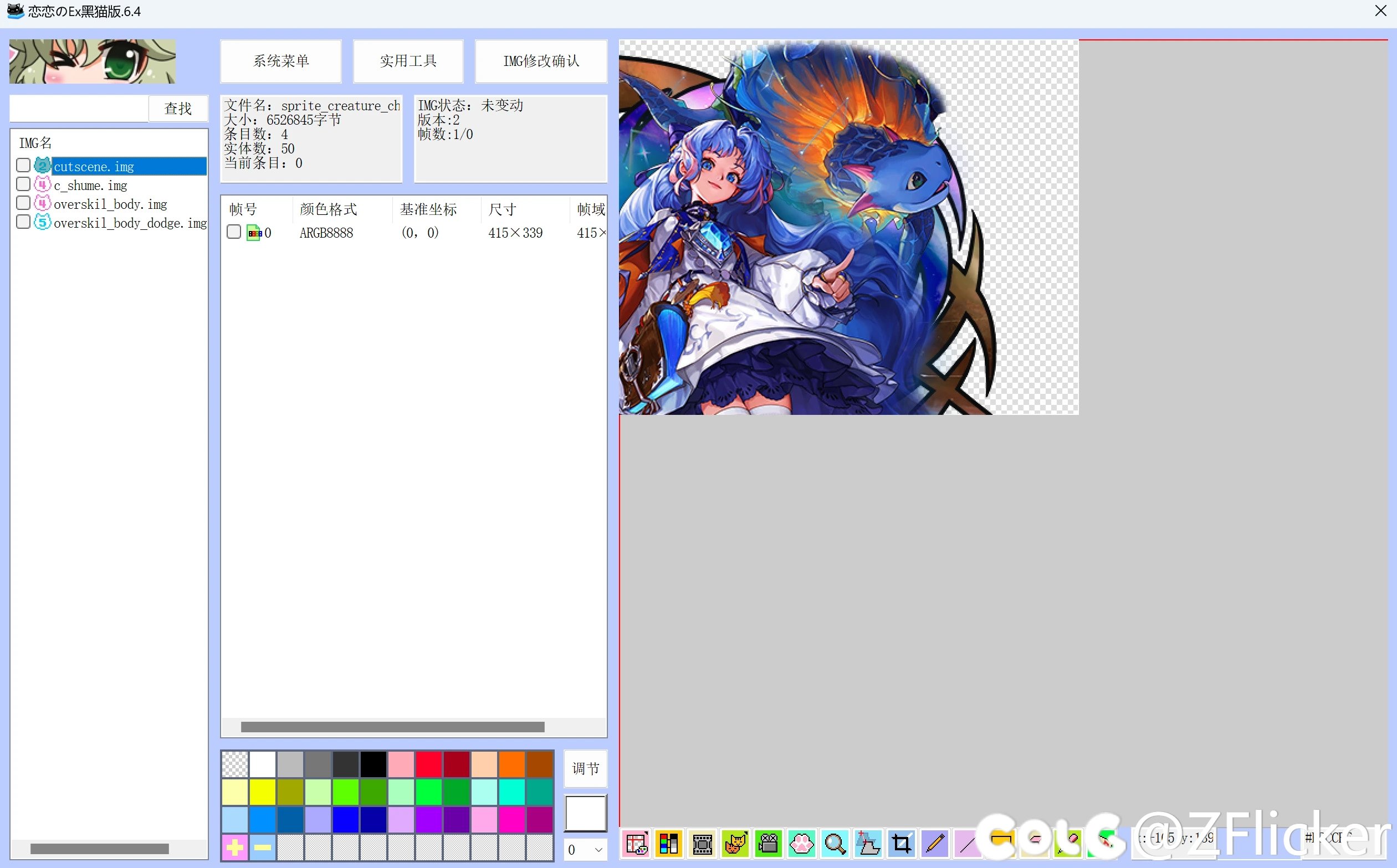The height and width of the screenshot is (868, 1397).
Task: Pick the transparent checkerboard palette swatch
Action: pos(234,764)
